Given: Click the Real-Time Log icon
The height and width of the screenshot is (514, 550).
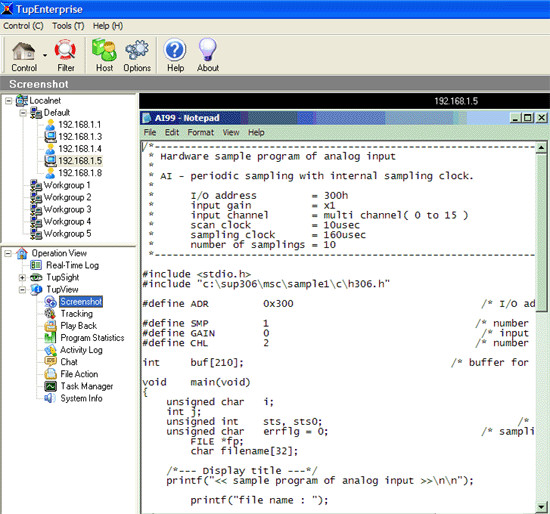Looking at the screenshot, I should coord(36,265).
